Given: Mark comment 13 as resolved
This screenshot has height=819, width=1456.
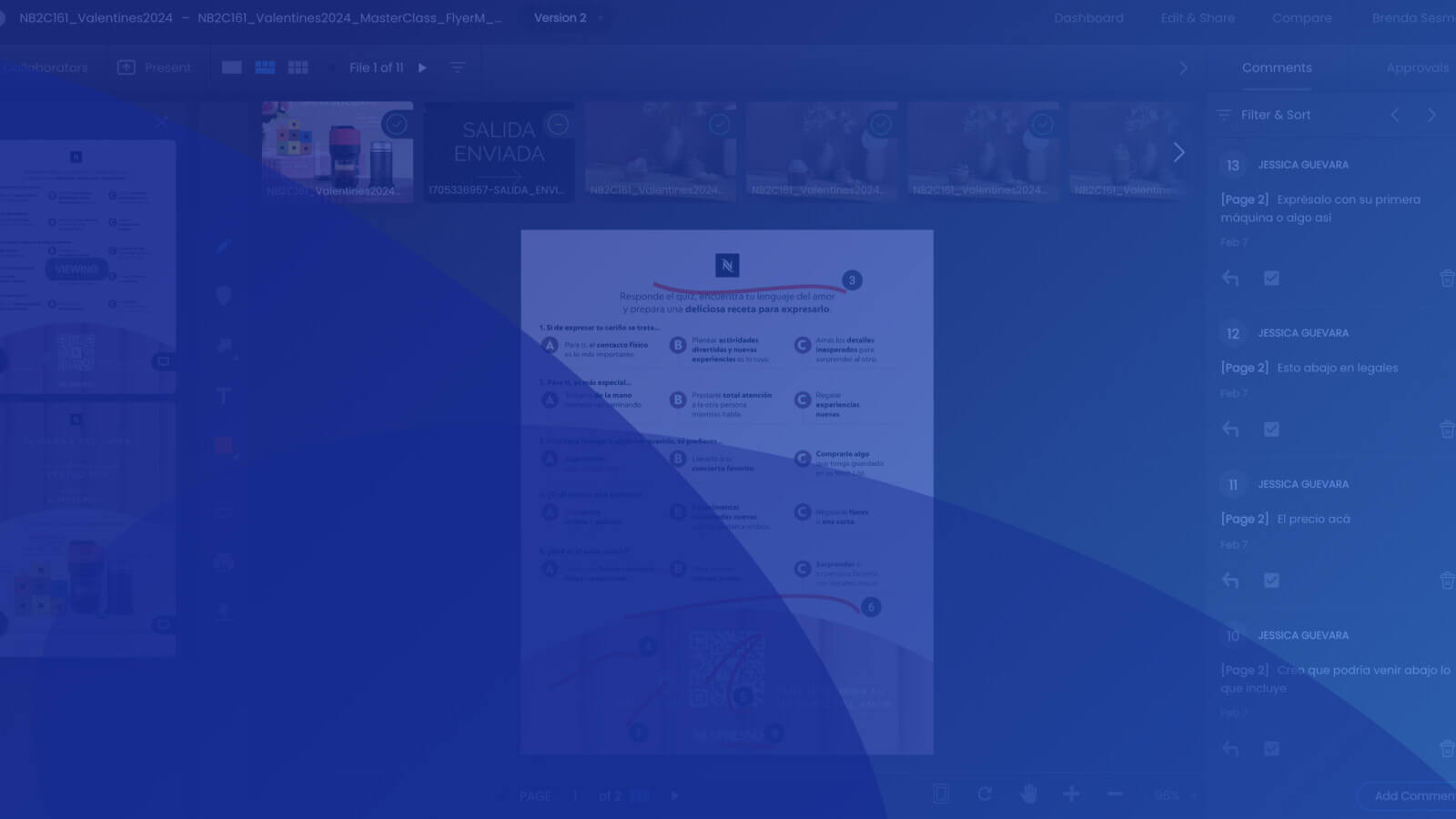Looking at the screenshot, I should point(1271,278).
